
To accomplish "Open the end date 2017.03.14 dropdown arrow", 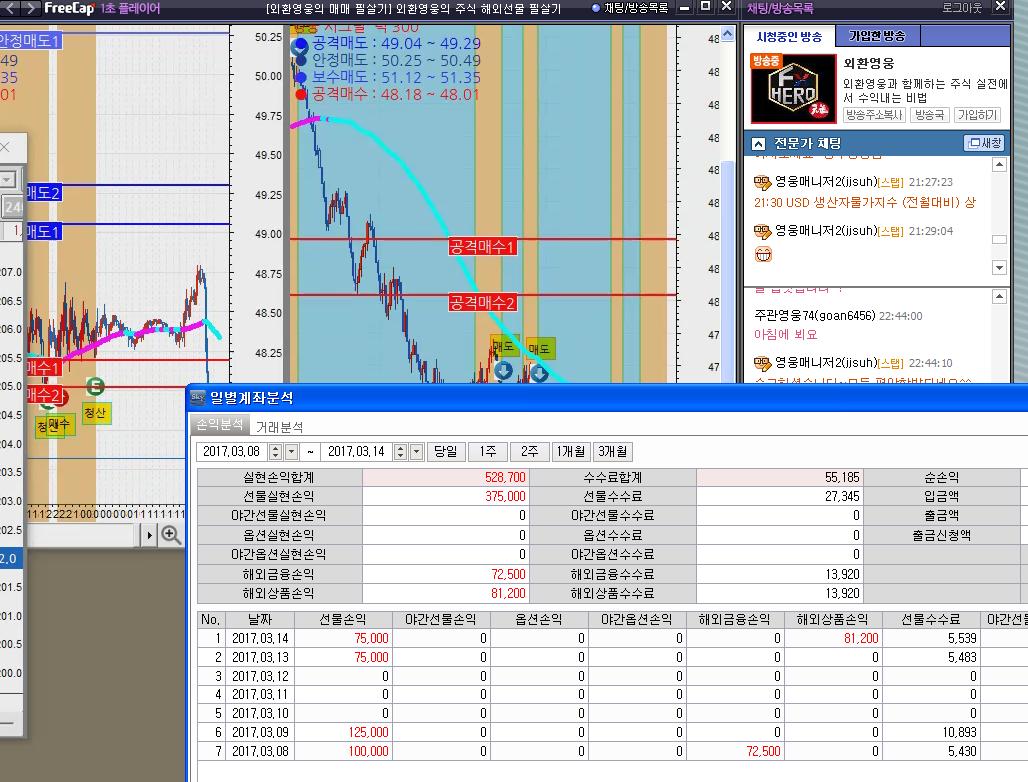I will point(416,452).
